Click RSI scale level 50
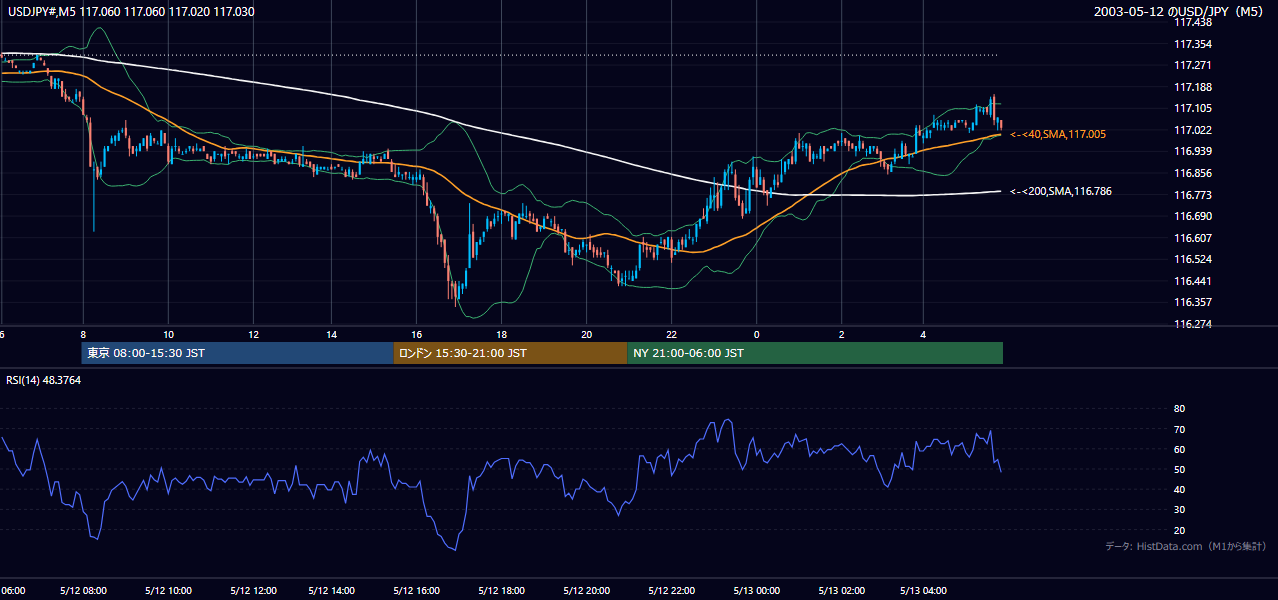Screen dimensions: 1278x600 [1179, 469]
